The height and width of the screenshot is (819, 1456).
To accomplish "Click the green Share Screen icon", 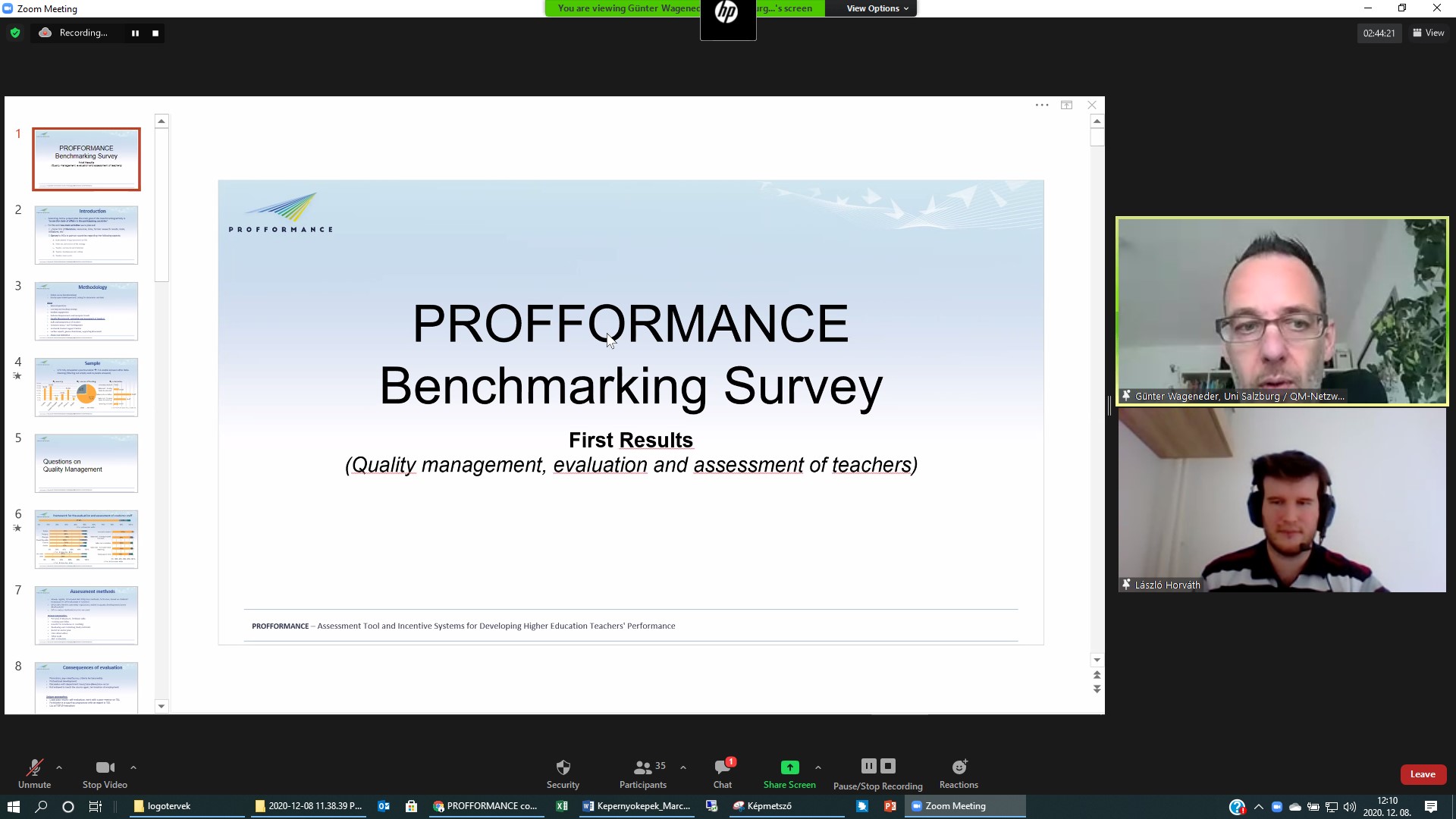I will (x=789, y=767).
